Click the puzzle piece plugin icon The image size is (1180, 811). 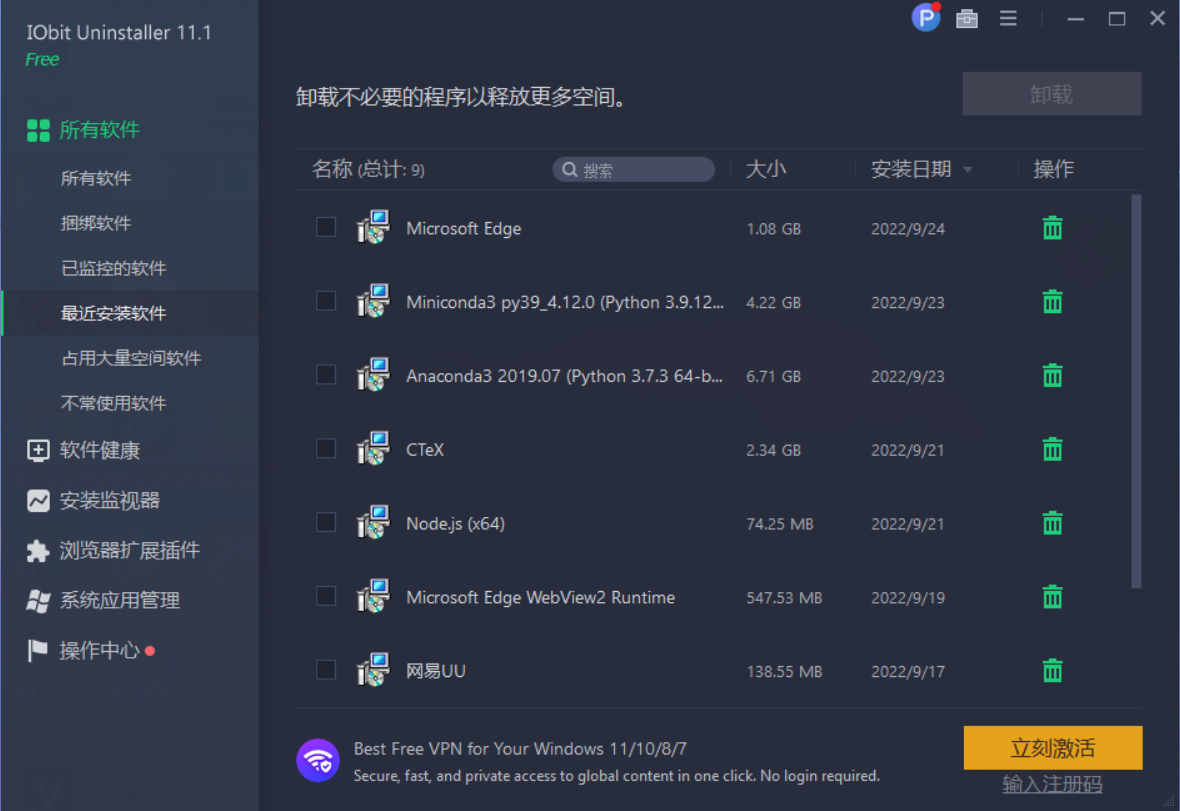(38, 551)
